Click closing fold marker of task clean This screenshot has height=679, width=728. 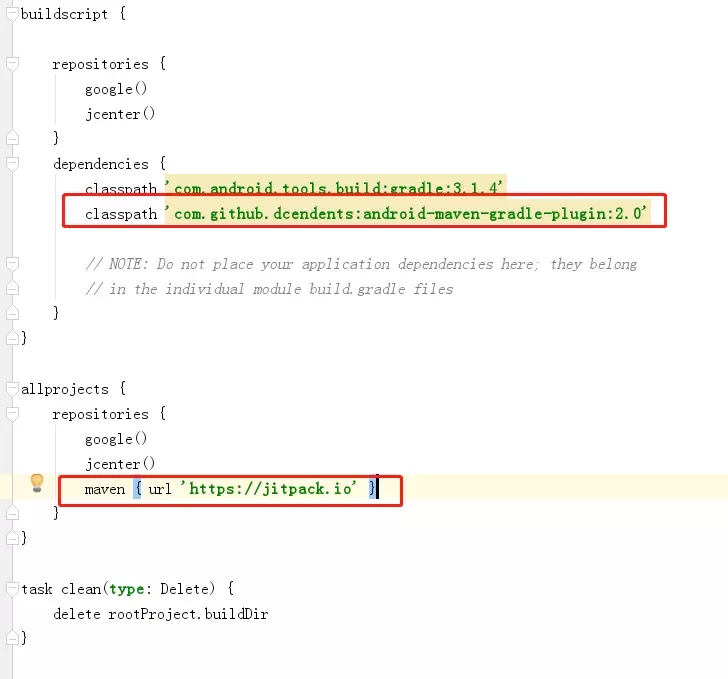tap(13, 639)
